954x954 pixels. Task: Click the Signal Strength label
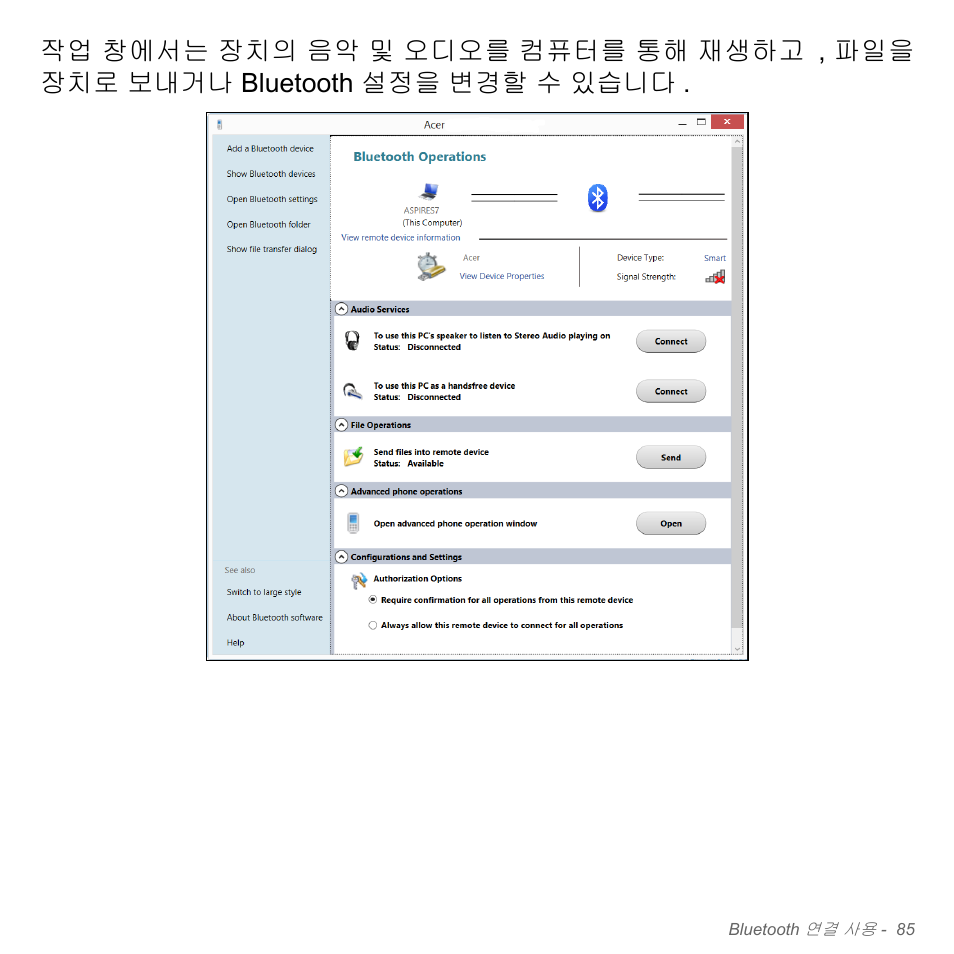click(x=646, y=277)
